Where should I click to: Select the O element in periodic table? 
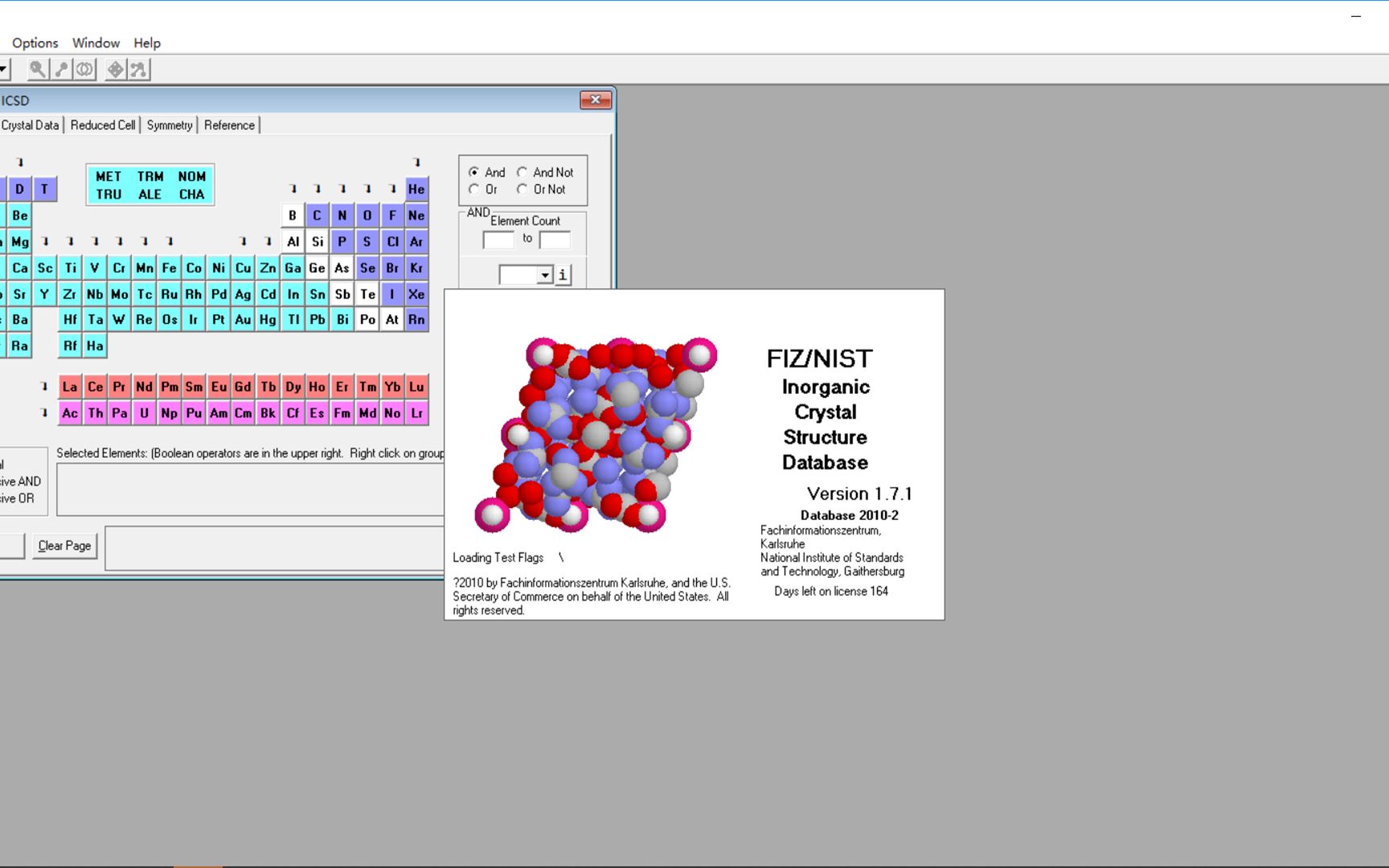click(x=367, y=215)
